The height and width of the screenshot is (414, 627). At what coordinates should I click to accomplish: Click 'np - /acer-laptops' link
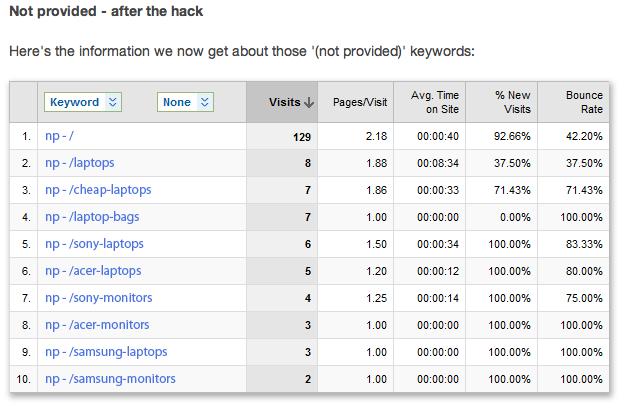pyautogui.click(x=93, y=270)
